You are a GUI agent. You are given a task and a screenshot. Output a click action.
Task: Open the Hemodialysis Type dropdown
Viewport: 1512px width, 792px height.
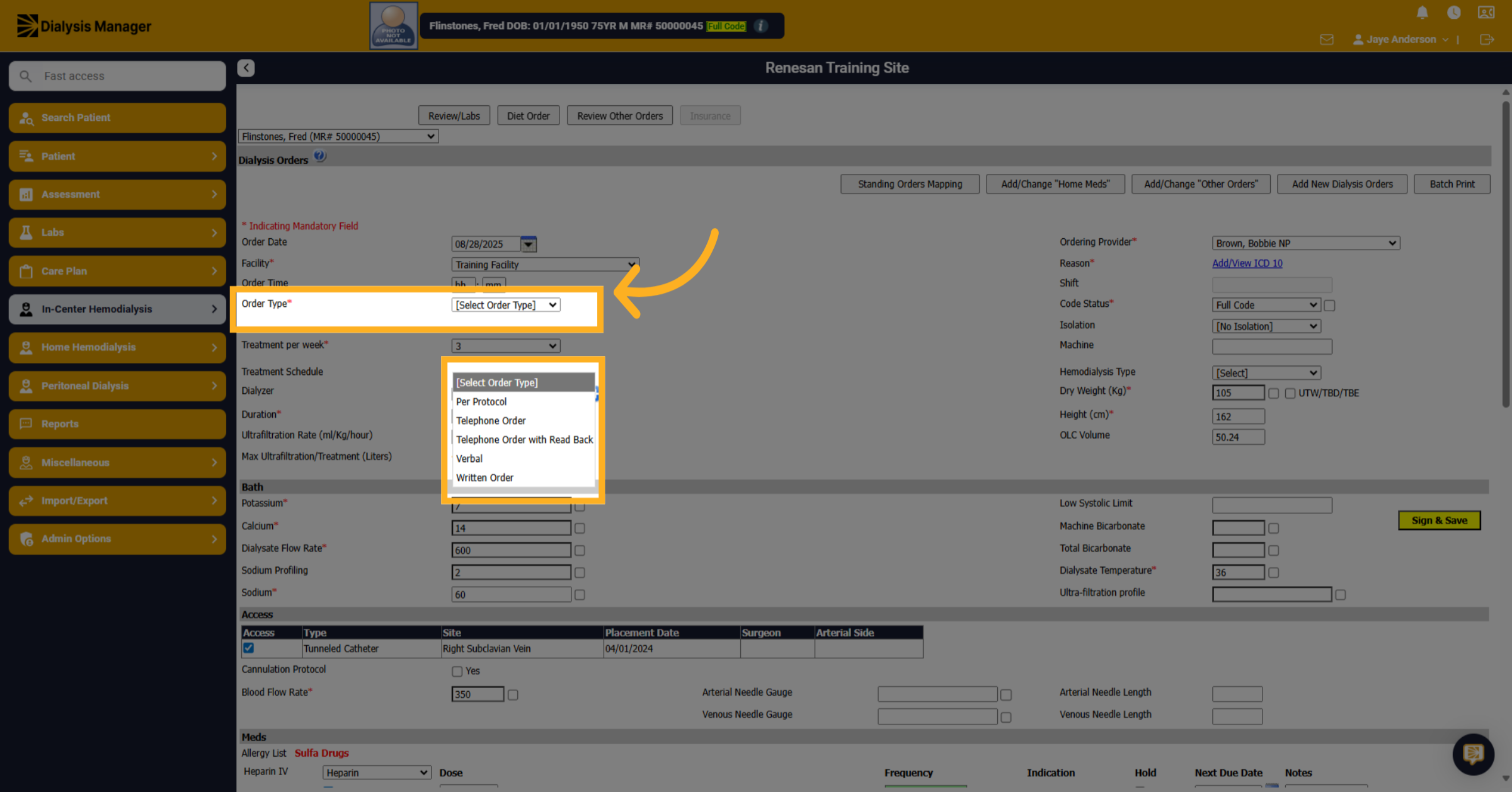coord(1266,373)
